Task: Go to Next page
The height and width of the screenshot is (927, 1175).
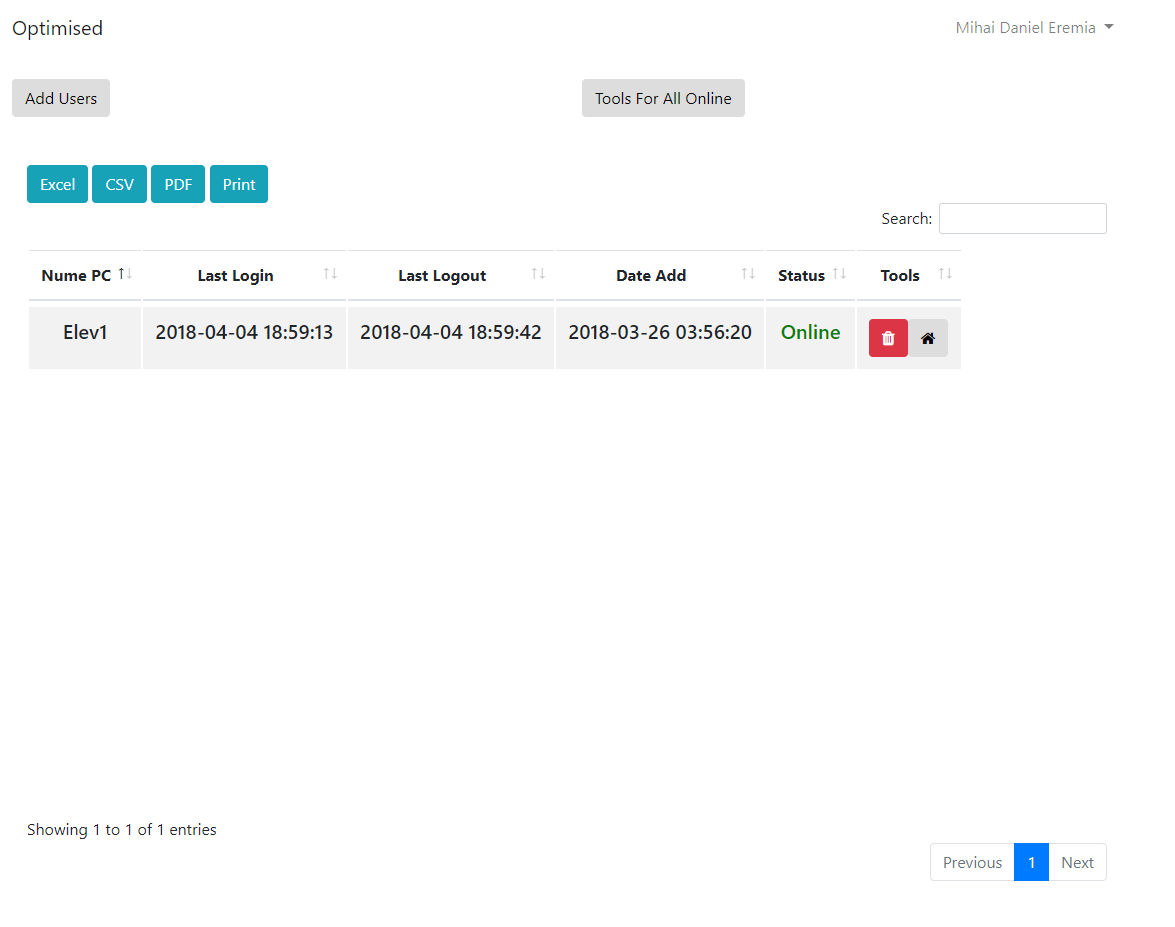Action: (1078, 863)
